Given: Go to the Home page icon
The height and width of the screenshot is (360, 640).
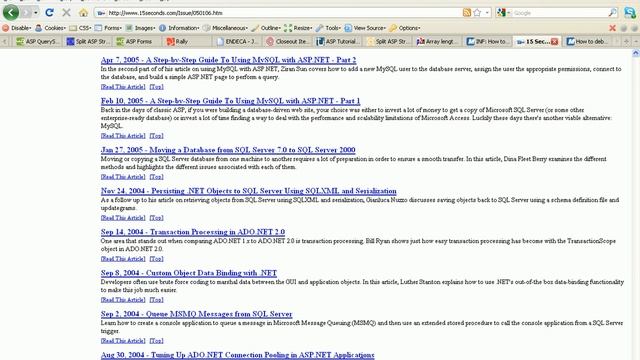Looking at the screenshot, I should [83, 13].
